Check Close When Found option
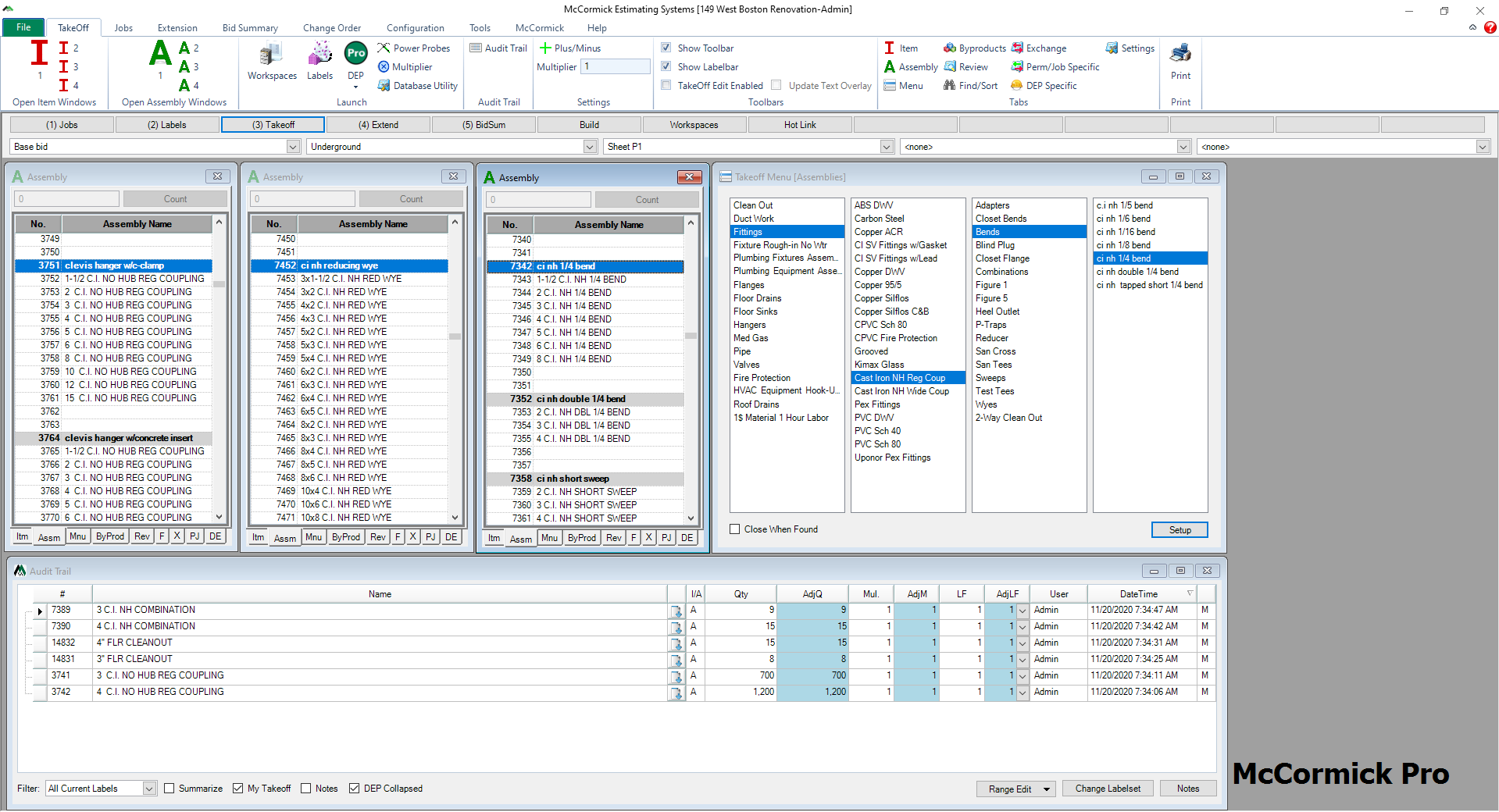The height and width of the screenshot is (812, 1499). (735, 529)
